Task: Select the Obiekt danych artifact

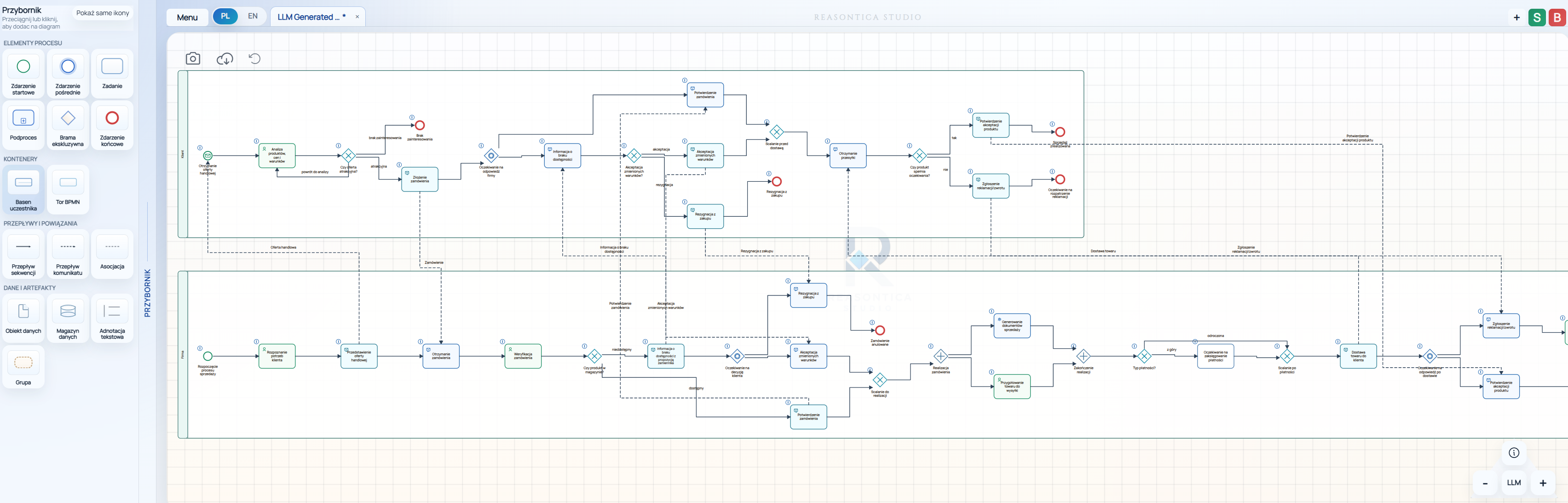Action: (x=23, y=318)
